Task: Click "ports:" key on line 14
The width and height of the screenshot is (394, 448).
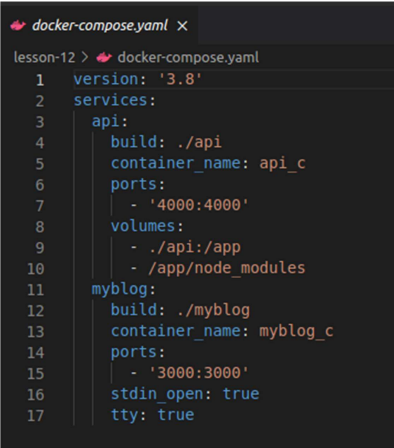Action: [x=138, y=352]
